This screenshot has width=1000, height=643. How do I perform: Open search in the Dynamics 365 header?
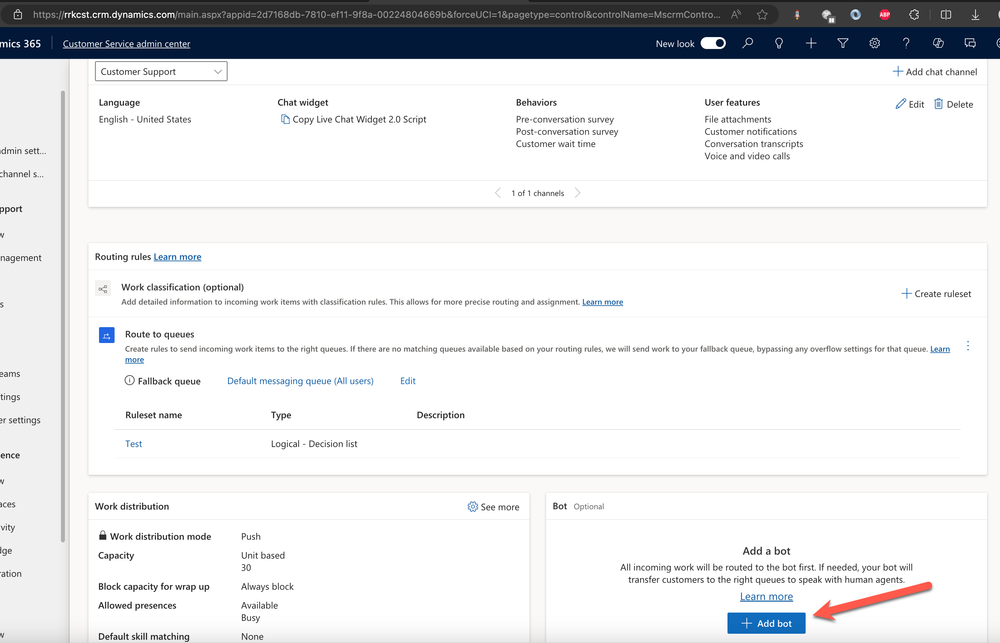(747, 43)
